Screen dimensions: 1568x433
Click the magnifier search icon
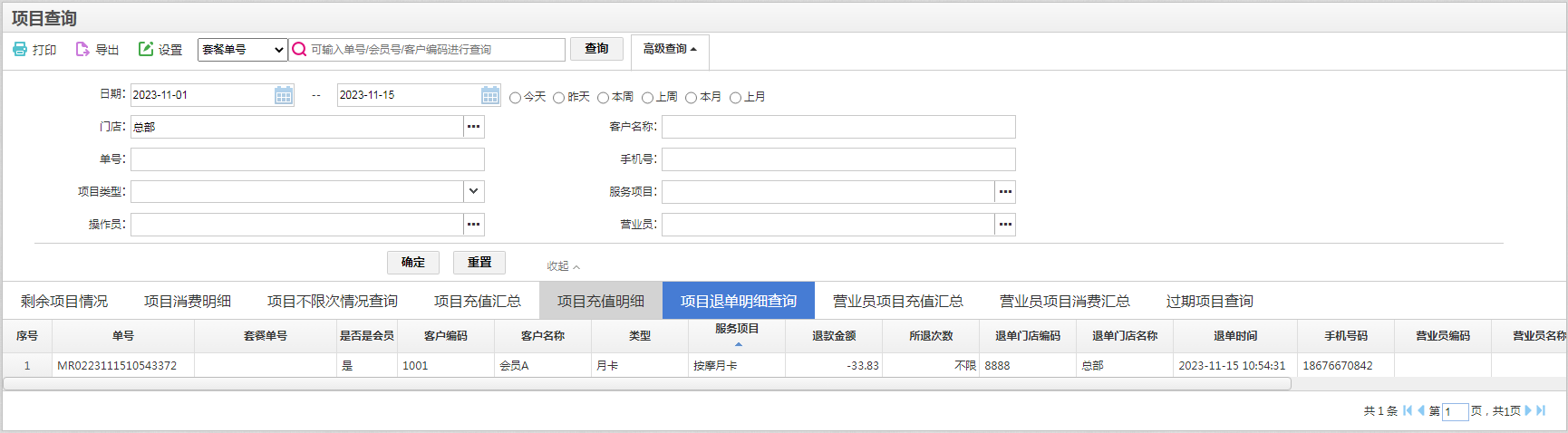(299, 50)
